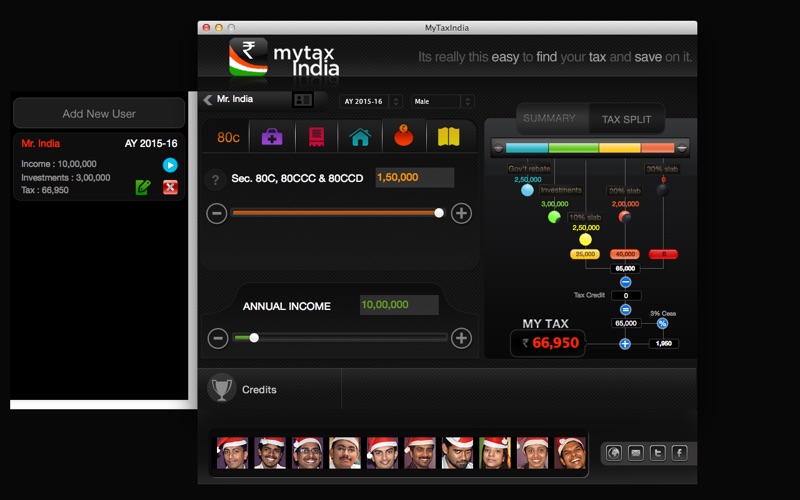Image resolution: width=800 pixels, height=500 pixels.
Task: Open the purple medical kit tab
Action: tap(272, 137)
